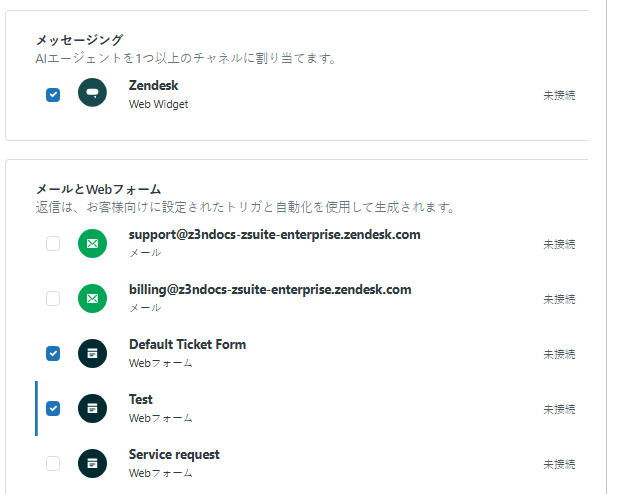This screenshot has height=494, width=618.
Task: Click the billing@z3ndocs-zsuite-enterprise.zendesk.com address text
Action: click(x=270, y=290)
